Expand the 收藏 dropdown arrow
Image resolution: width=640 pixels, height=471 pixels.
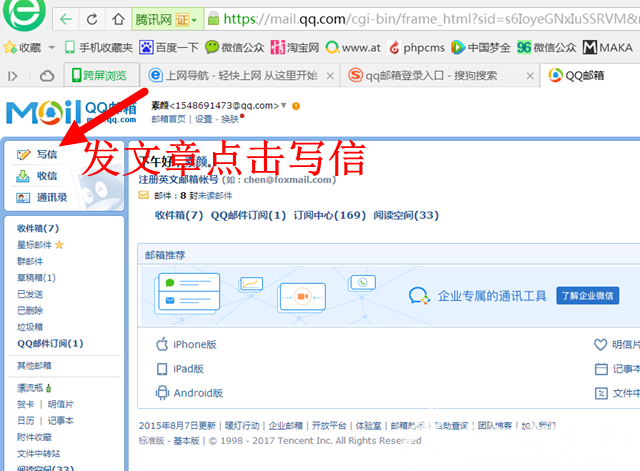point(51,48)
